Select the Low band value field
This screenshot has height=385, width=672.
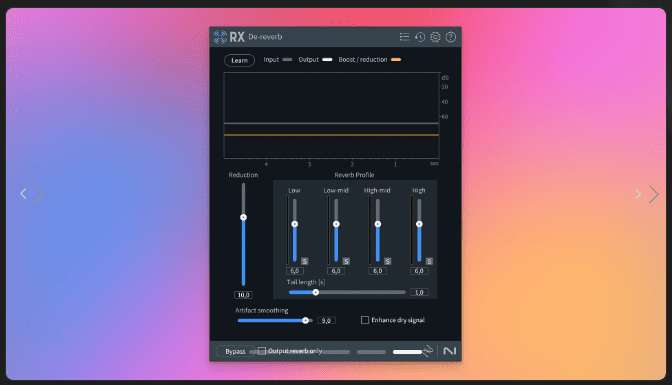tap(294, 271)
